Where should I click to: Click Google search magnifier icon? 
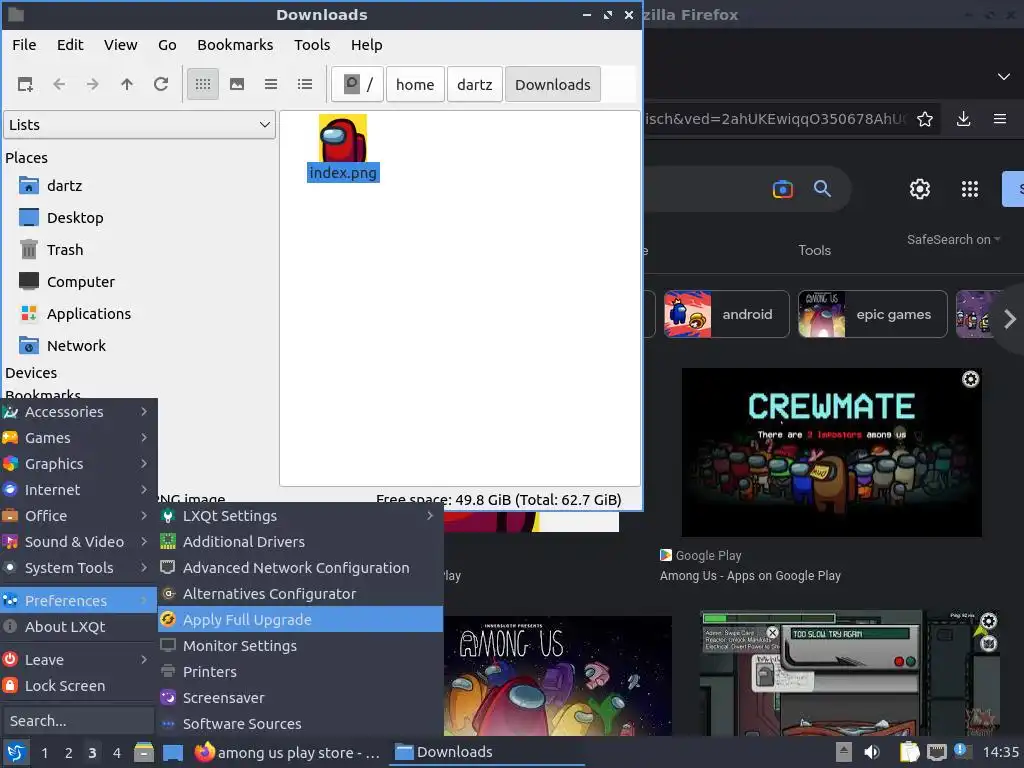822,189
